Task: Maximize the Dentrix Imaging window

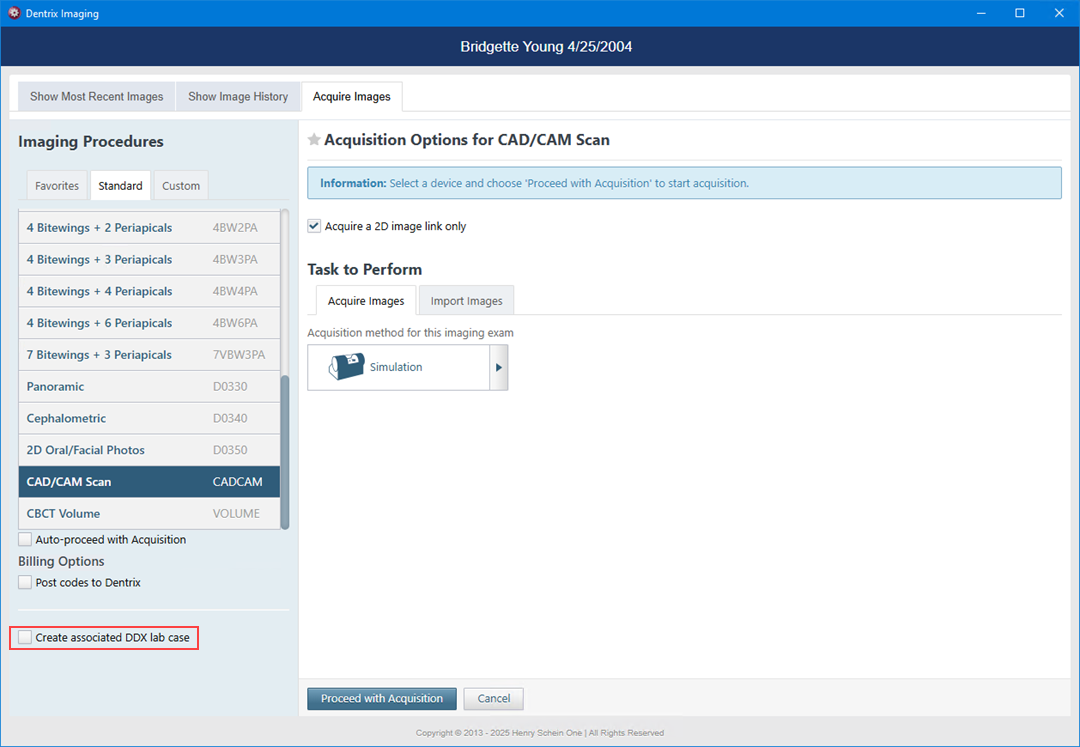Action: (1020, 13)
